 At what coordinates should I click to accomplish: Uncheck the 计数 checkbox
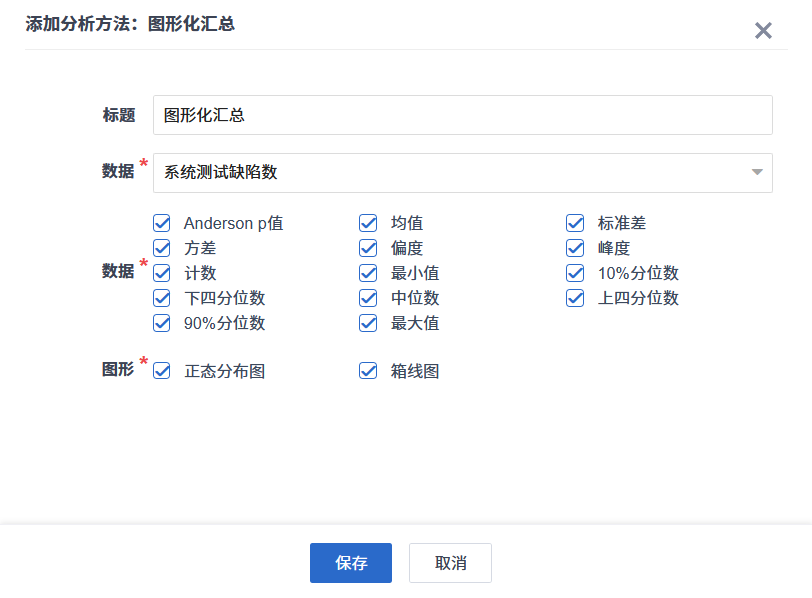(162, 273)
